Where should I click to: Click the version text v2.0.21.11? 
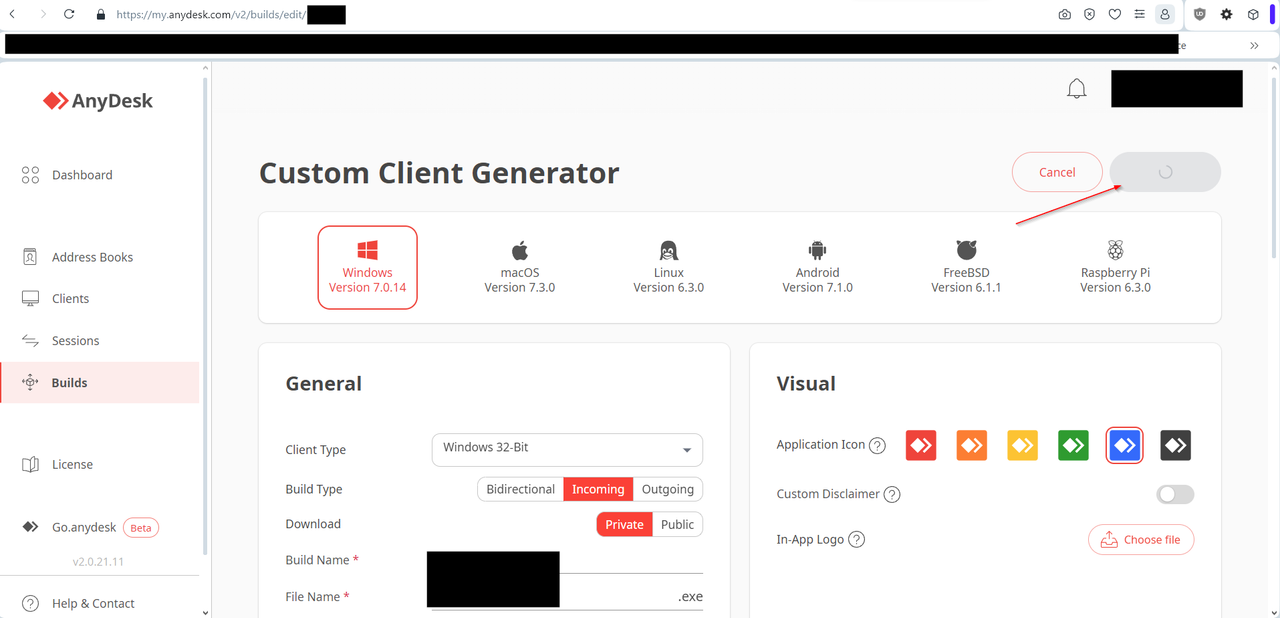tap(98, 562)
